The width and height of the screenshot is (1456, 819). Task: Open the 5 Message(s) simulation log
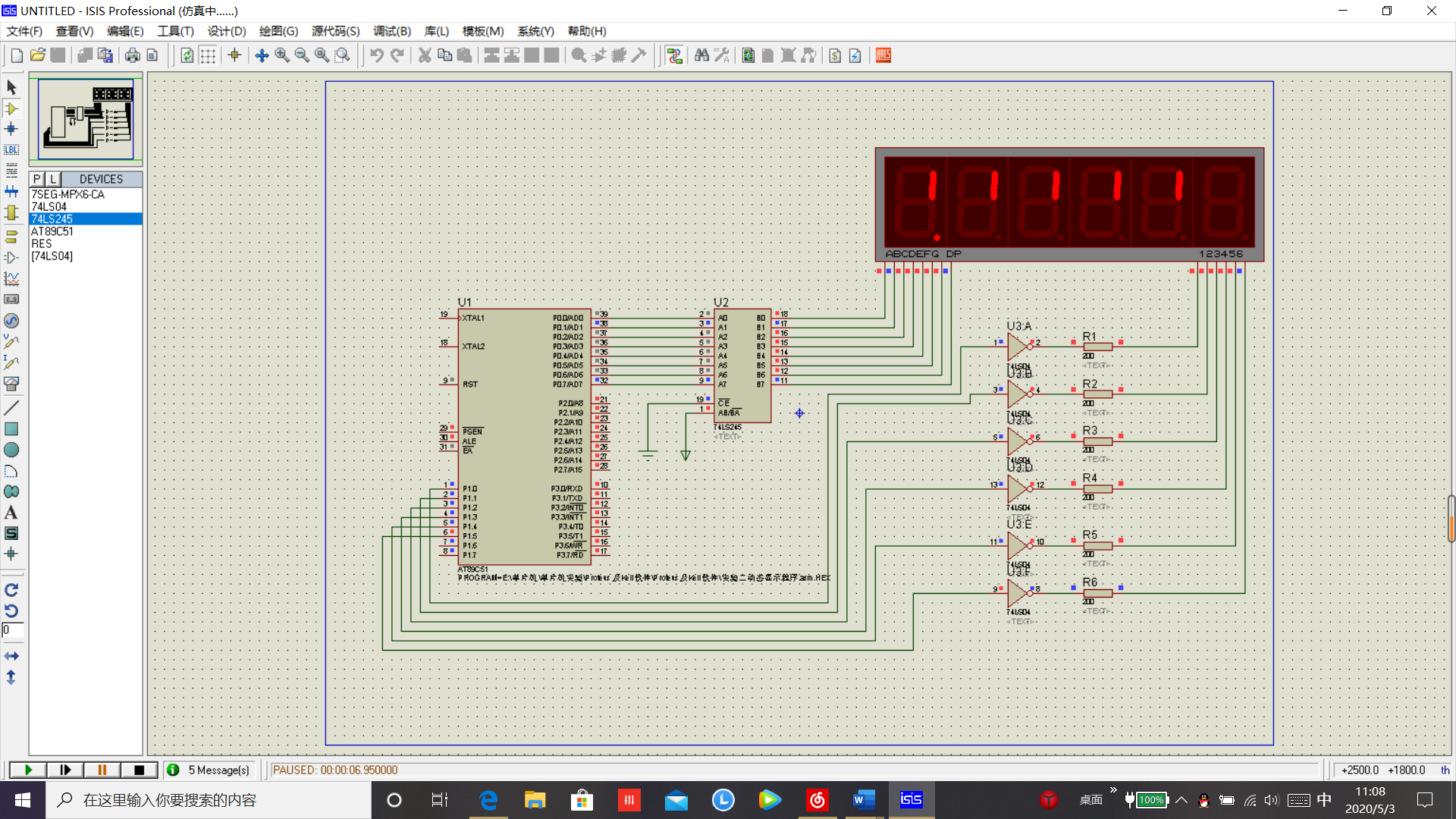point(209,770)
